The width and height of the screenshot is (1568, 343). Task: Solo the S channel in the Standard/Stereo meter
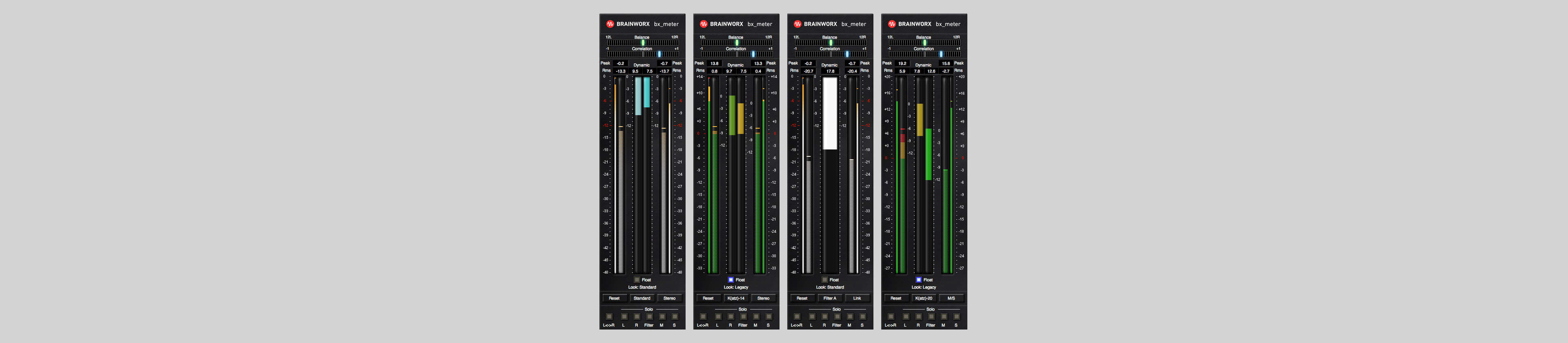click(675, 316)
